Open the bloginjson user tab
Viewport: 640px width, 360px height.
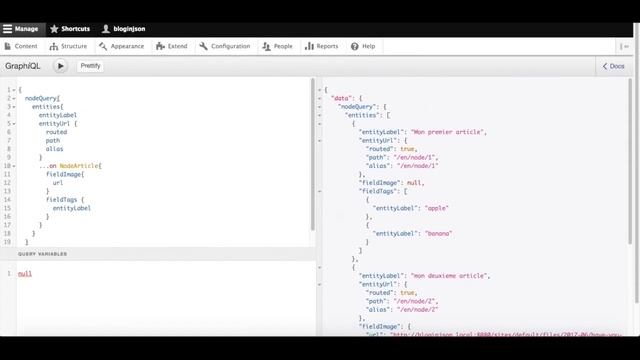coord(123,29)
